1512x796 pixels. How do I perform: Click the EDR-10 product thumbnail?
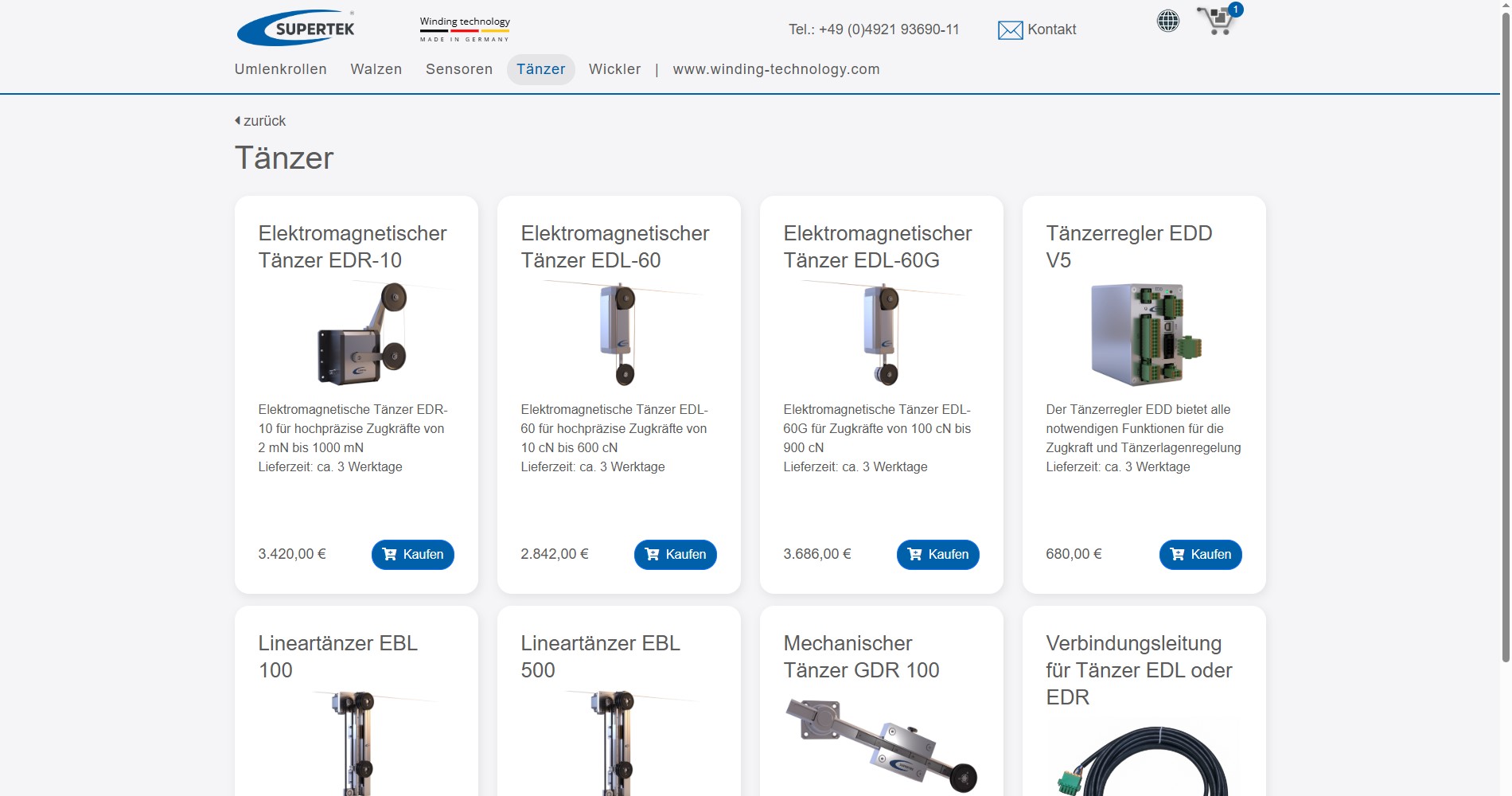pyautogui.click(x=363, y=334)
